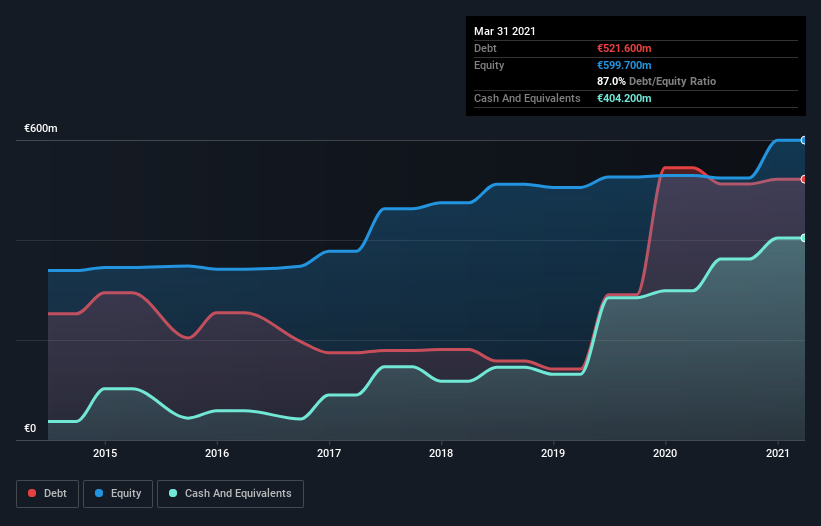Click the 2020 x-axis label

pyautogui.click(x=665, y=453)
